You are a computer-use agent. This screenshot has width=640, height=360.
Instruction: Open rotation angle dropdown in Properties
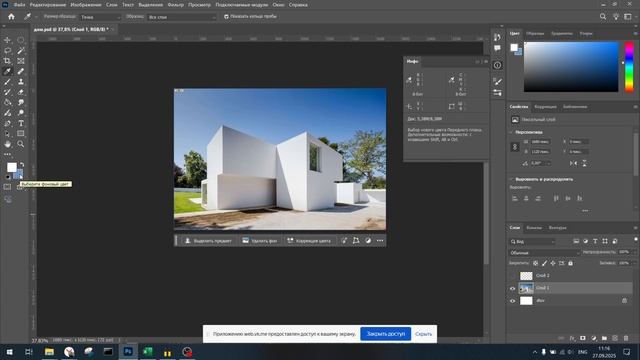pyautogui.click(x=548, y=163)
